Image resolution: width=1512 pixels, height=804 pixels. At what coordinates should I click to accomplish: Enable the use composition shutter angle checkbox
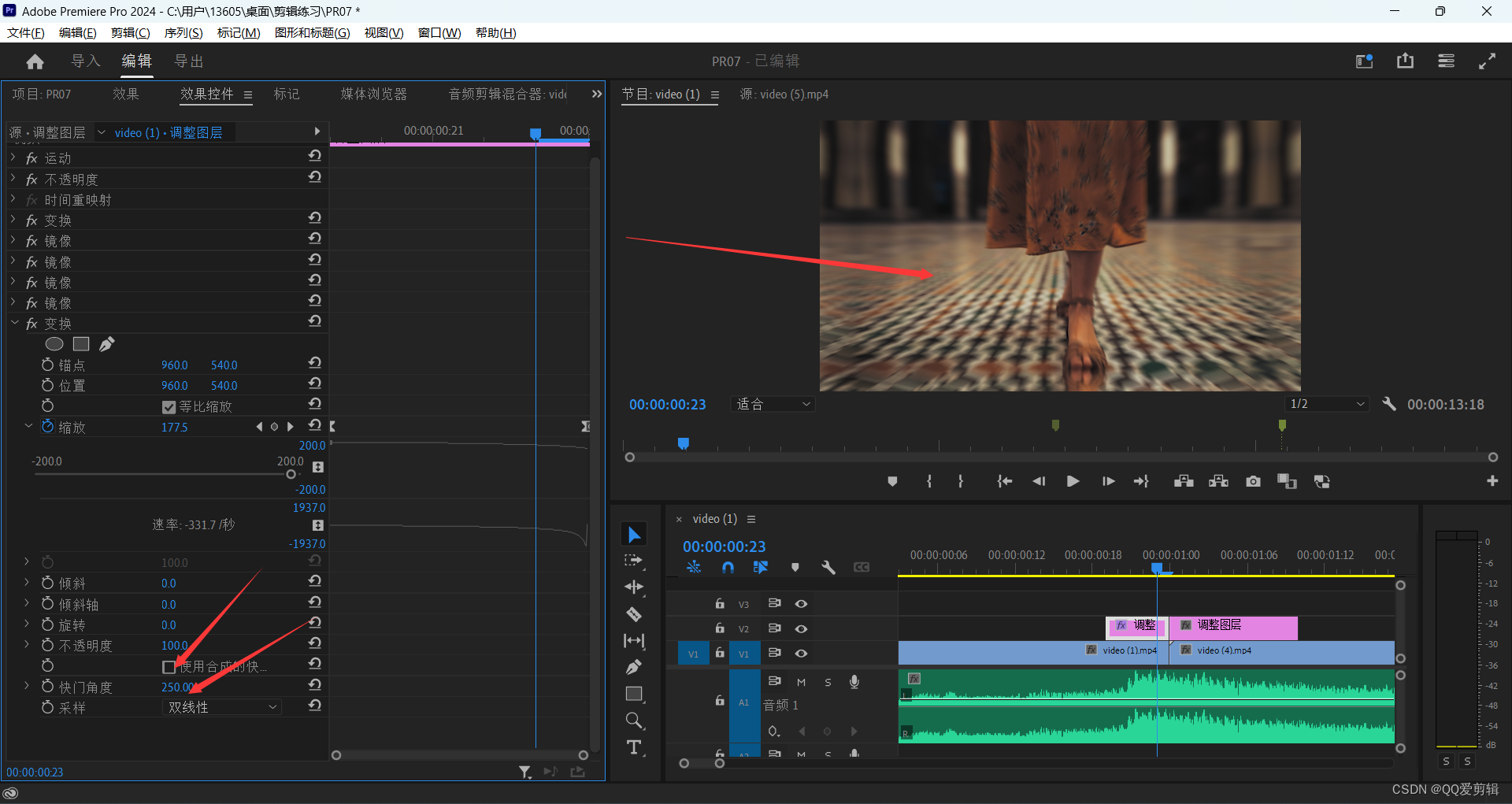click(x=169, y=667)
